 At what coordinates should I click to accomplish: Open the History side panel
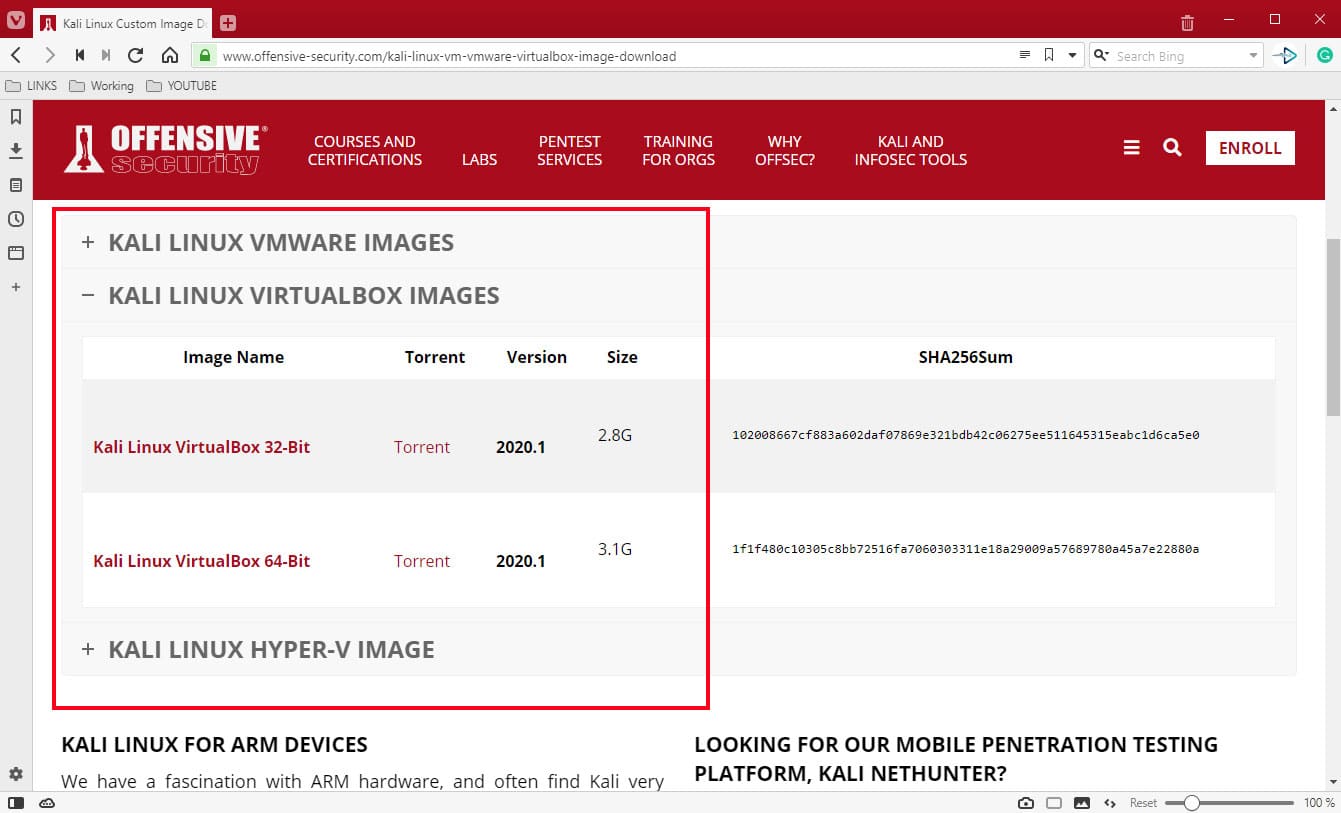click(16, 219)
